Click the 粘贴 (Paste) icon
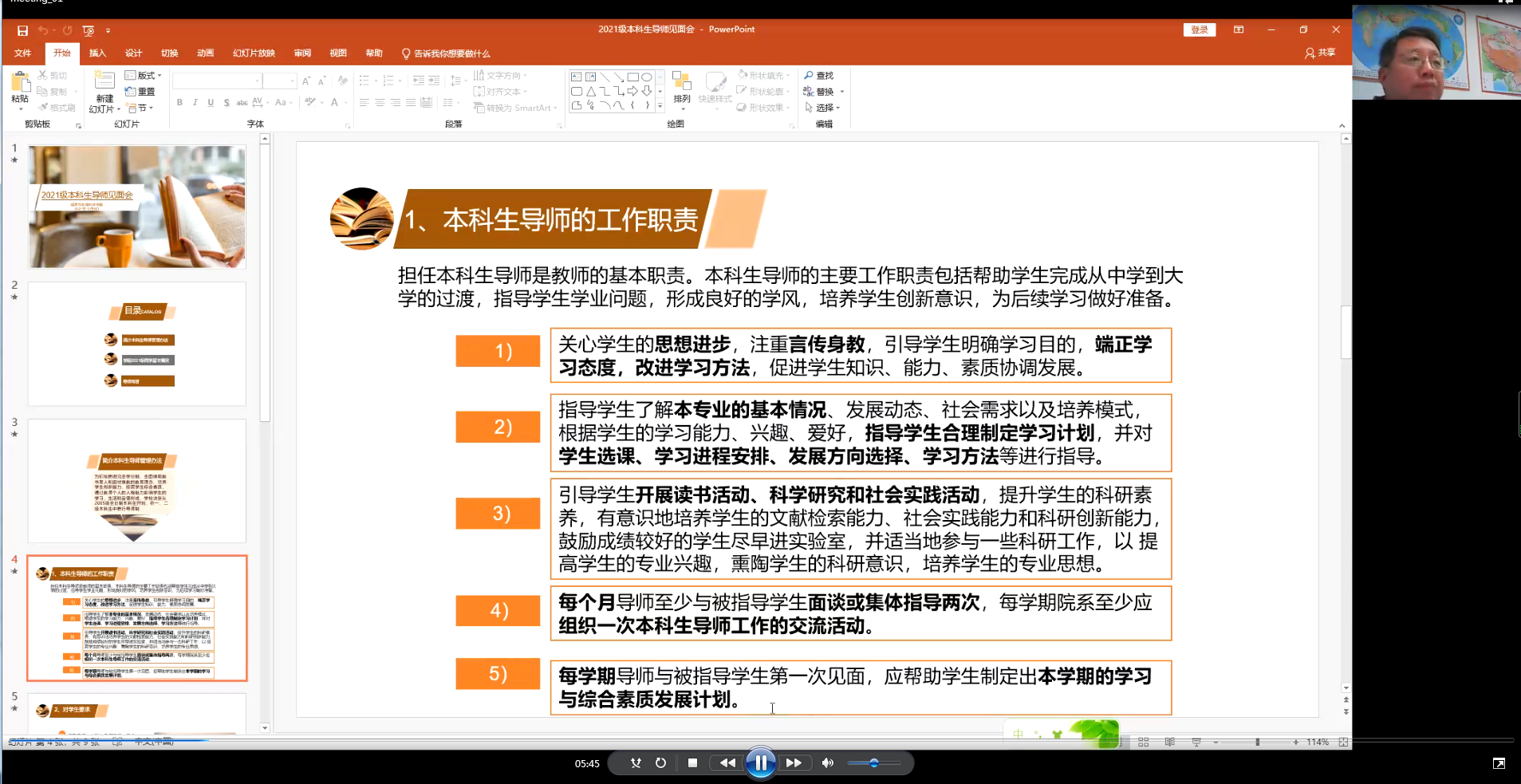The image size is (1521, 784). [20, 82]
